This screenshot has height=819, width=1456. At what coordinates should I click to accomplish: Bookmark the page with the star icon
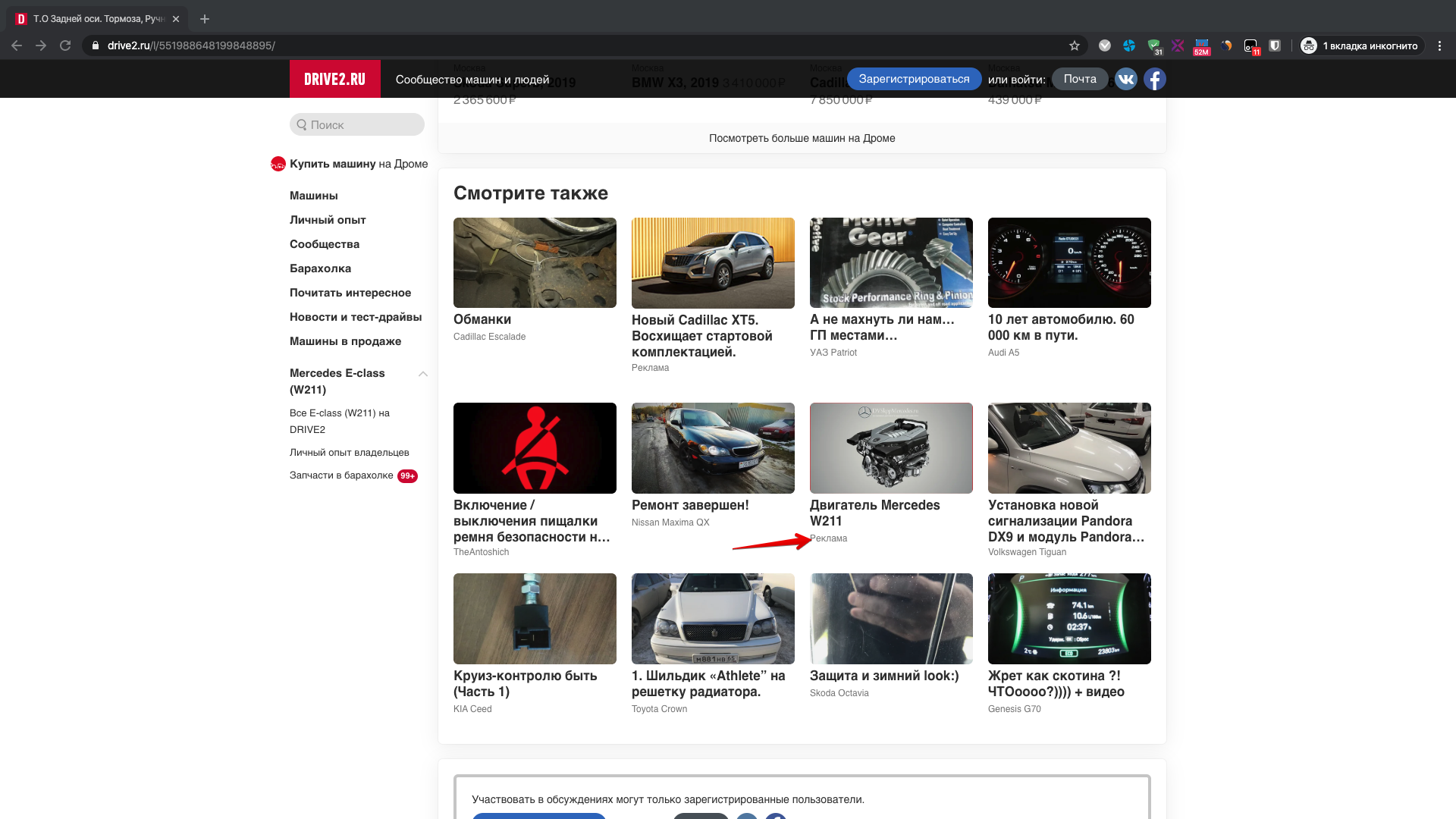pos(1074,45)
